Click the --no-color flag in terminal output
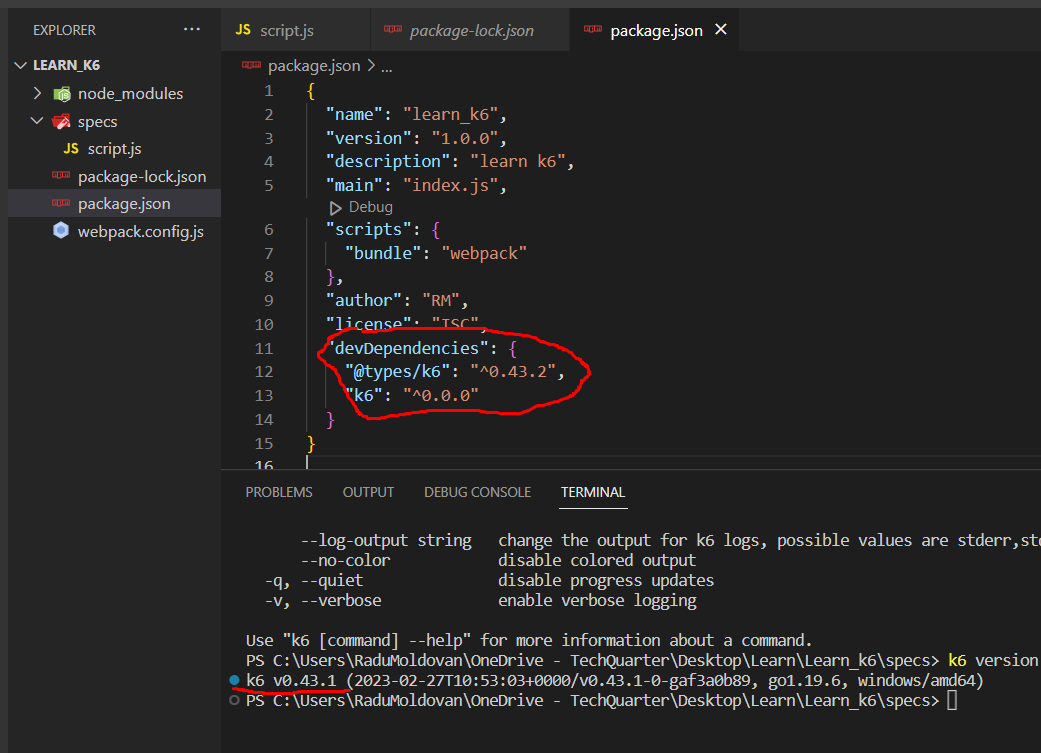The height and width of the screenshot is (753, 1041). pos(345,560)
